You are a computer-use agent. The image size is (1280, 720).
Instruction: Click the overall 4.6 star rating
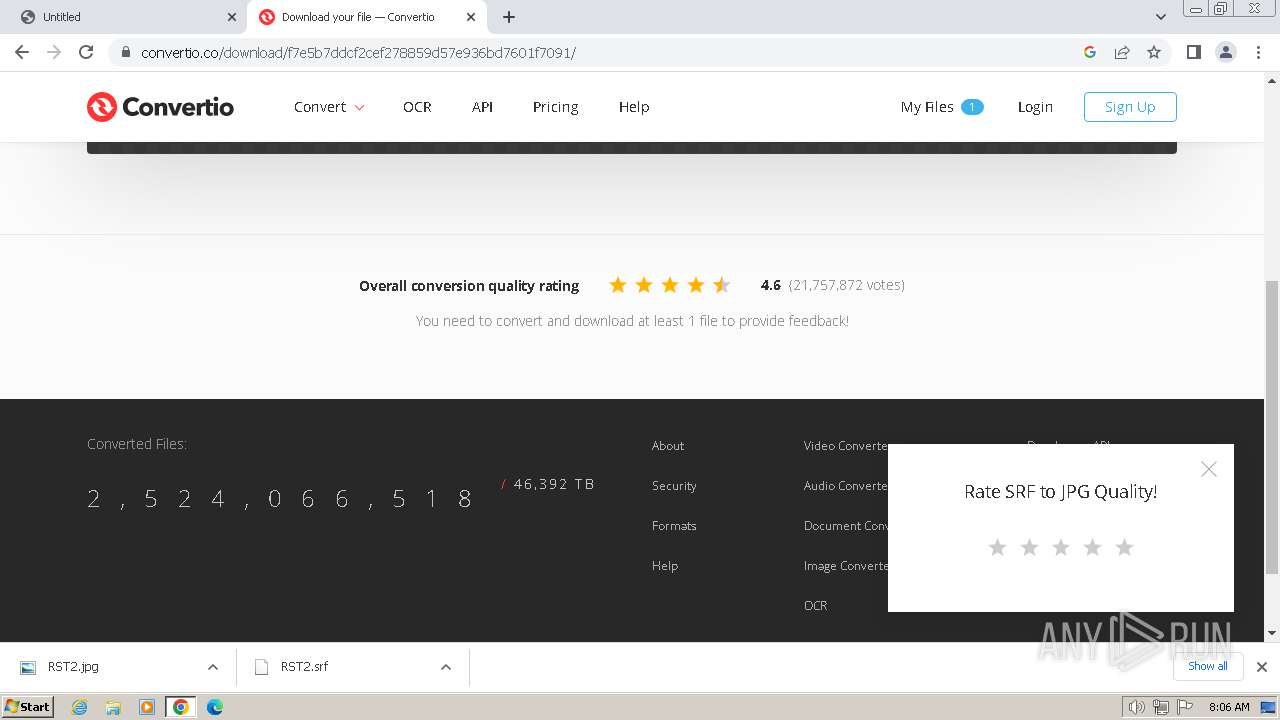pyautogui.click(x=670, y=285)
